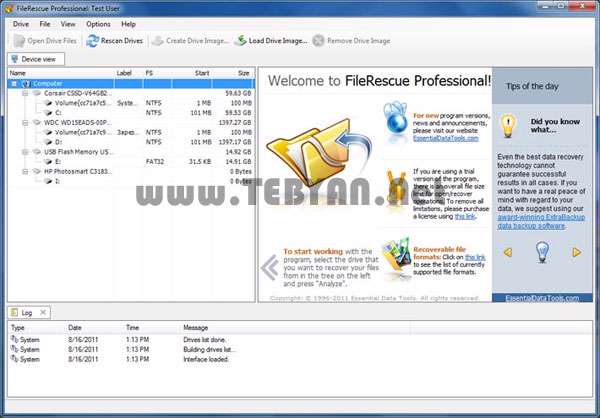The width and height of the screenshot is (600, 418).
Task: Click the WDC WD15EADS drive icon
Action: coord(37,122)
